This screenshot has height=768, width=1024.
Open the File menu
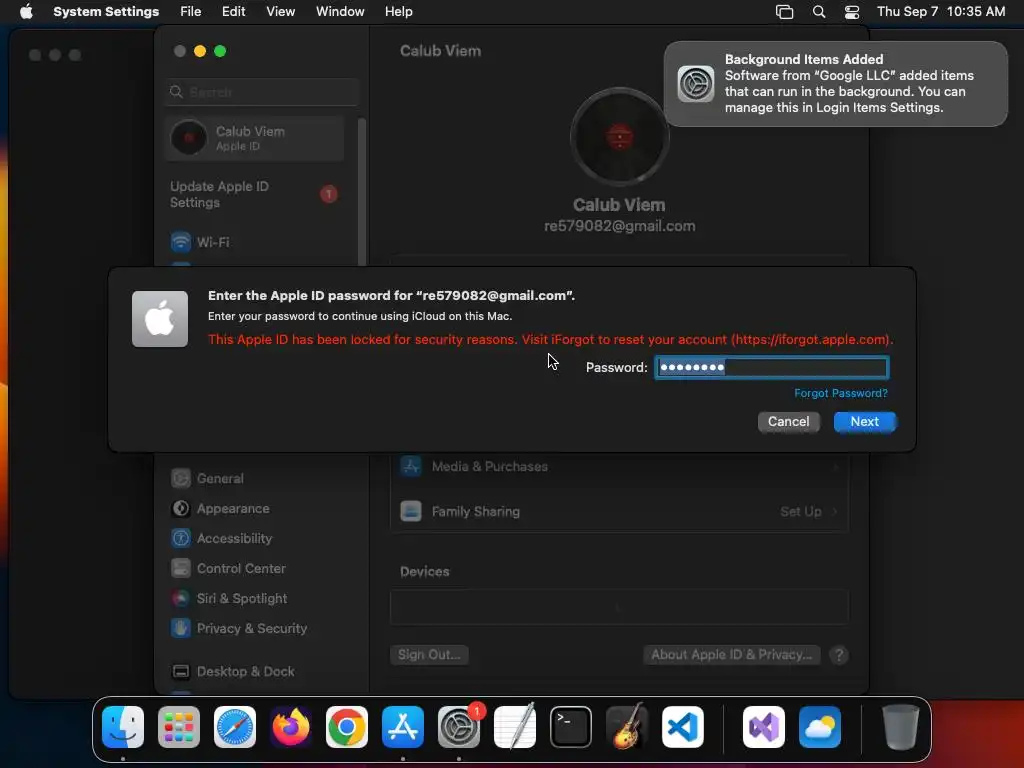click(191, 12)
